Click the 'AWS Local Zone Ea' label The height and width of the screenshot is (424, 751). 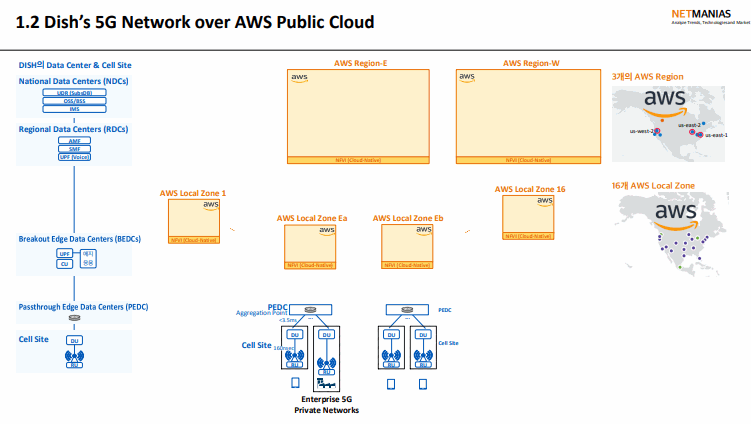coord(312,218)
